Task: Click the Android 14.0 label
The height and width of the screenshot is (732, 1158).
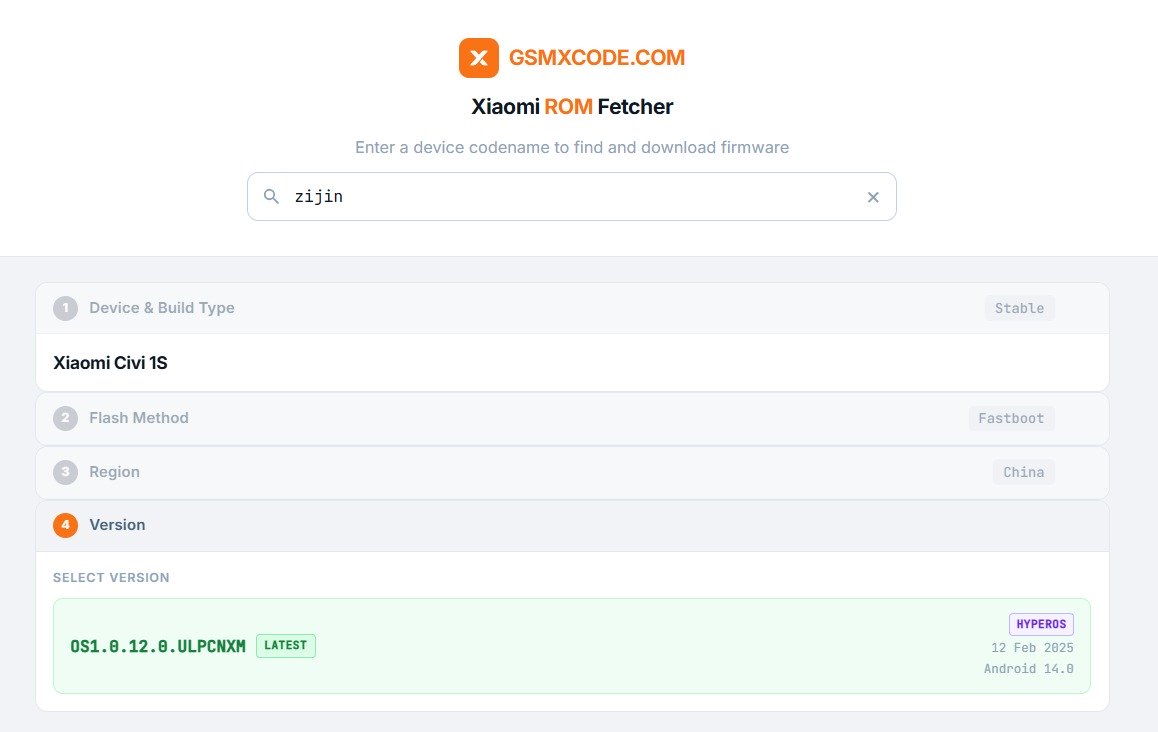Action: [1029, 668]
